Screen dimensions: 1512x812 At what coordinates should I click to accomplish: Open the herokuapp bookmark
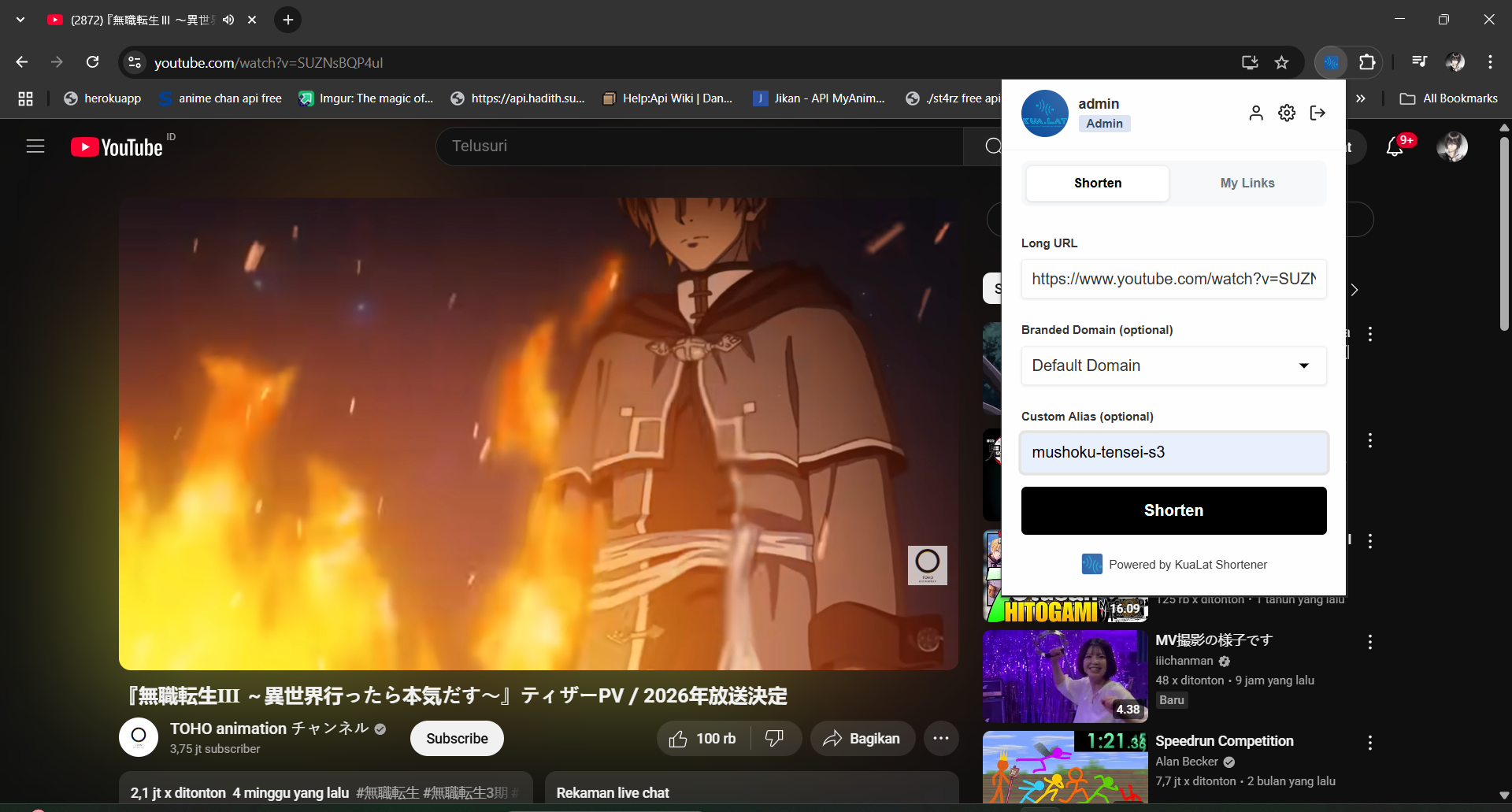(x=102, y=98)
